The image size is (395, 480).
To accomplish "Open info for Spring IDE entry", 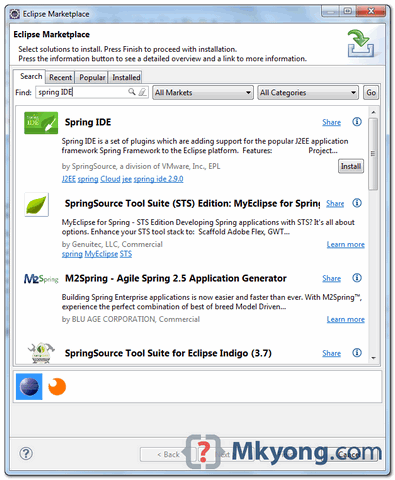I will point(357,122).
